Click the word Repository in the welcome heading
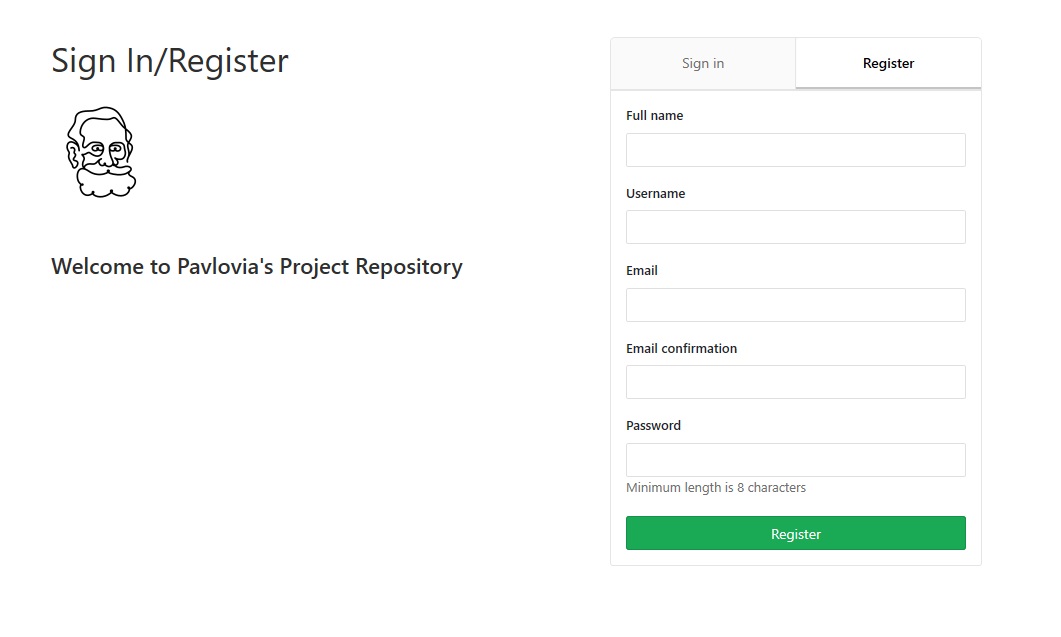1061x637 pixels. coord(409,267)
